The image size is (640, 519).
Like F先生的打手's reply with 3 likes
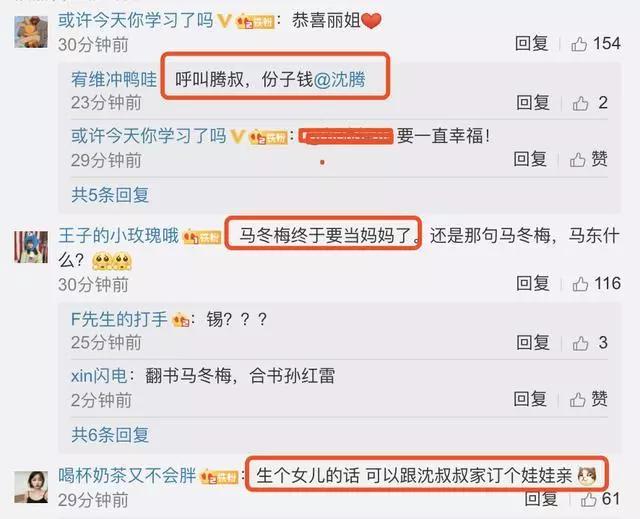tap(590, 343)
